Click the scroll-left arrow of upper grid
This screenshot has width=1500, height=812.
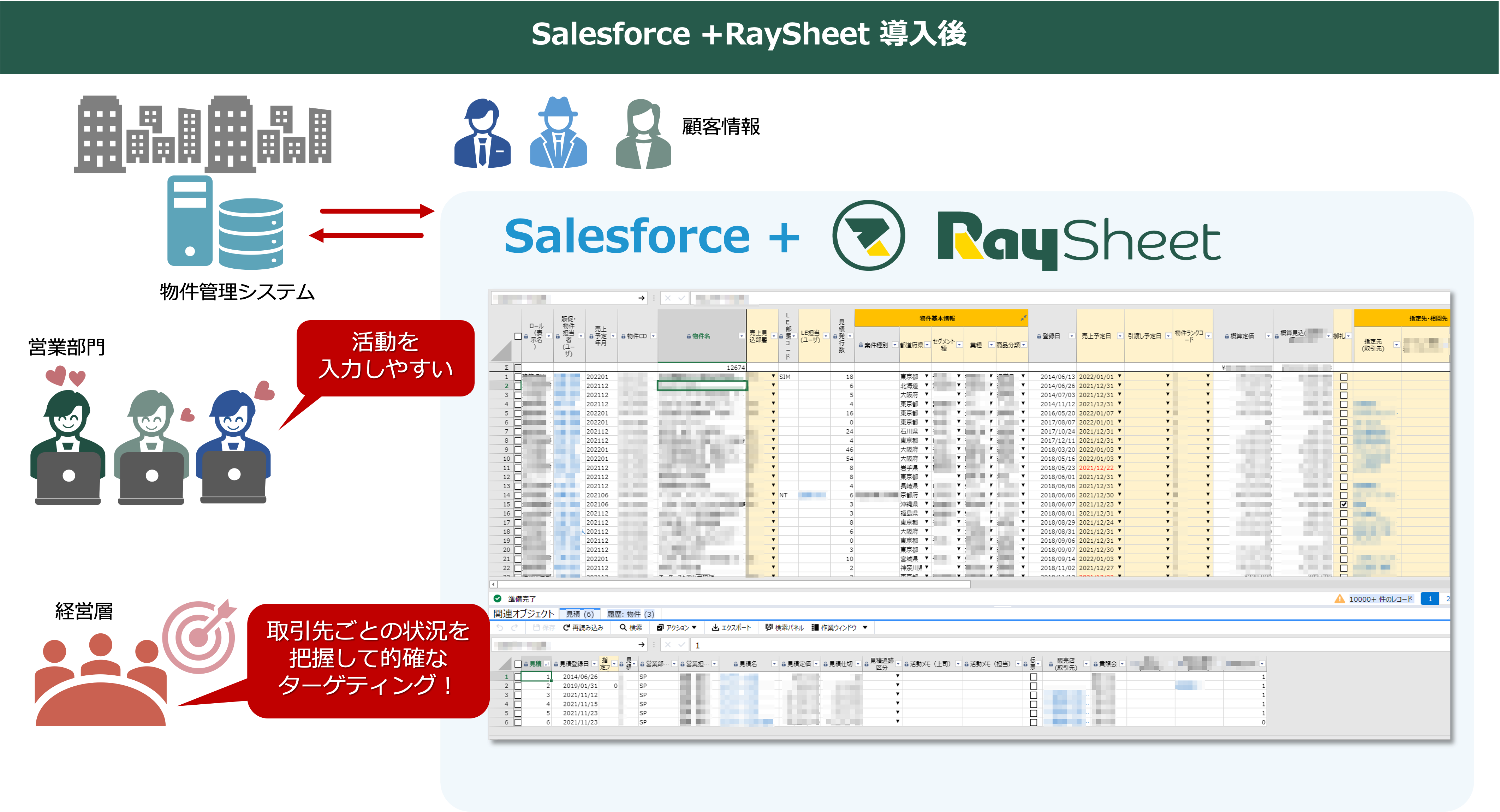point(494,584)
